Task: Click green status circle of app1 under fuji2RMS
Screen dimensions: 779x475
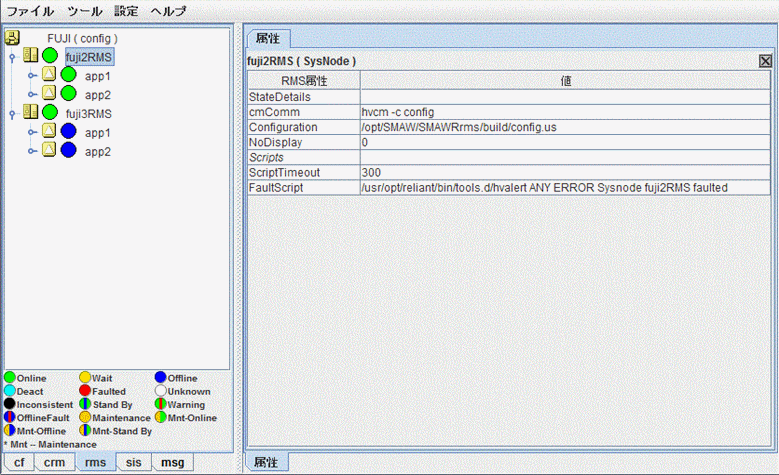Action: coord(68,76)
